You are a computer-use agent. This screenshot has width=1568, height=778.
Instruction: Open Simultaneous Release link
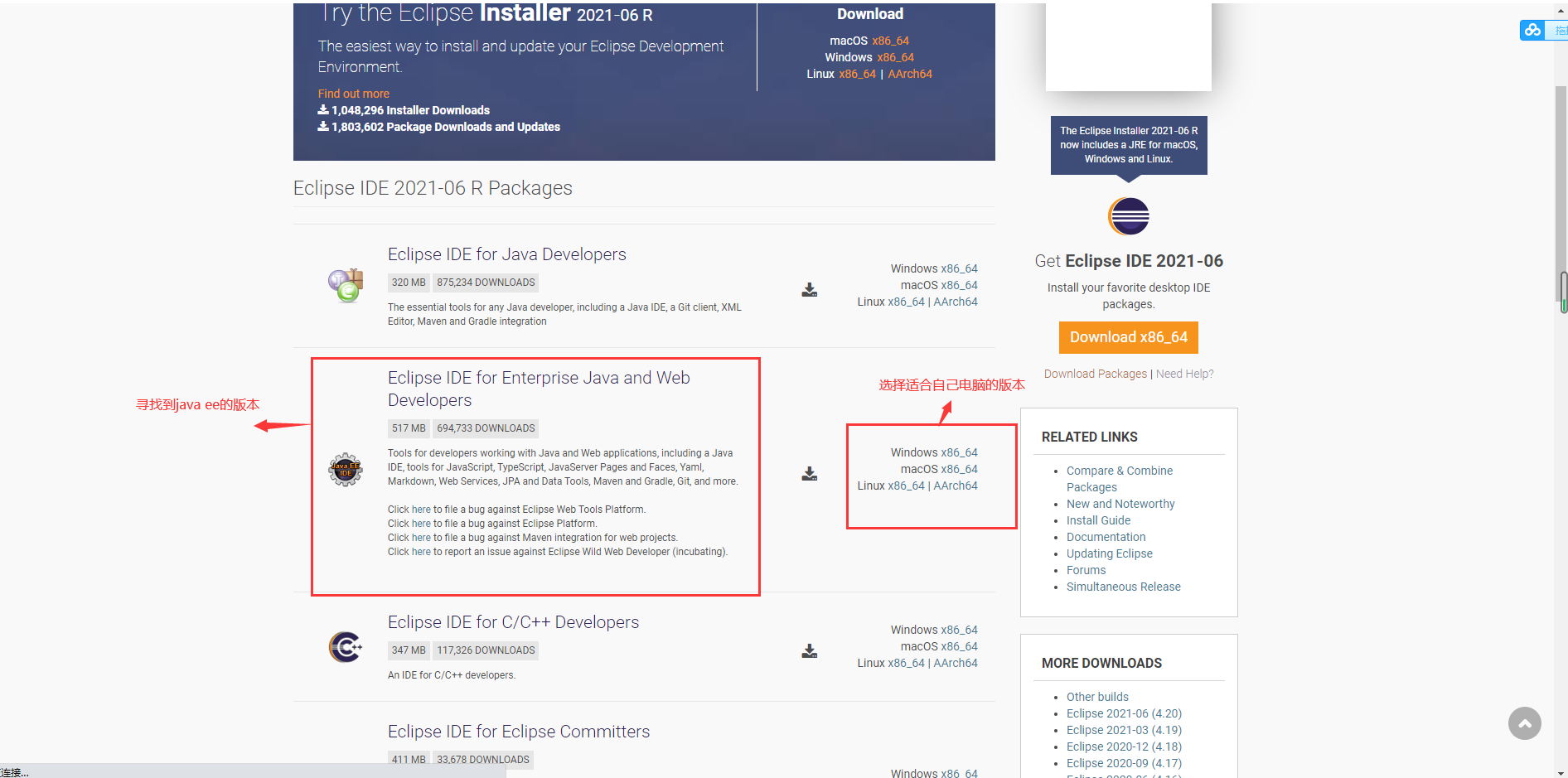pyautogui.click(x=1123, y=587)
